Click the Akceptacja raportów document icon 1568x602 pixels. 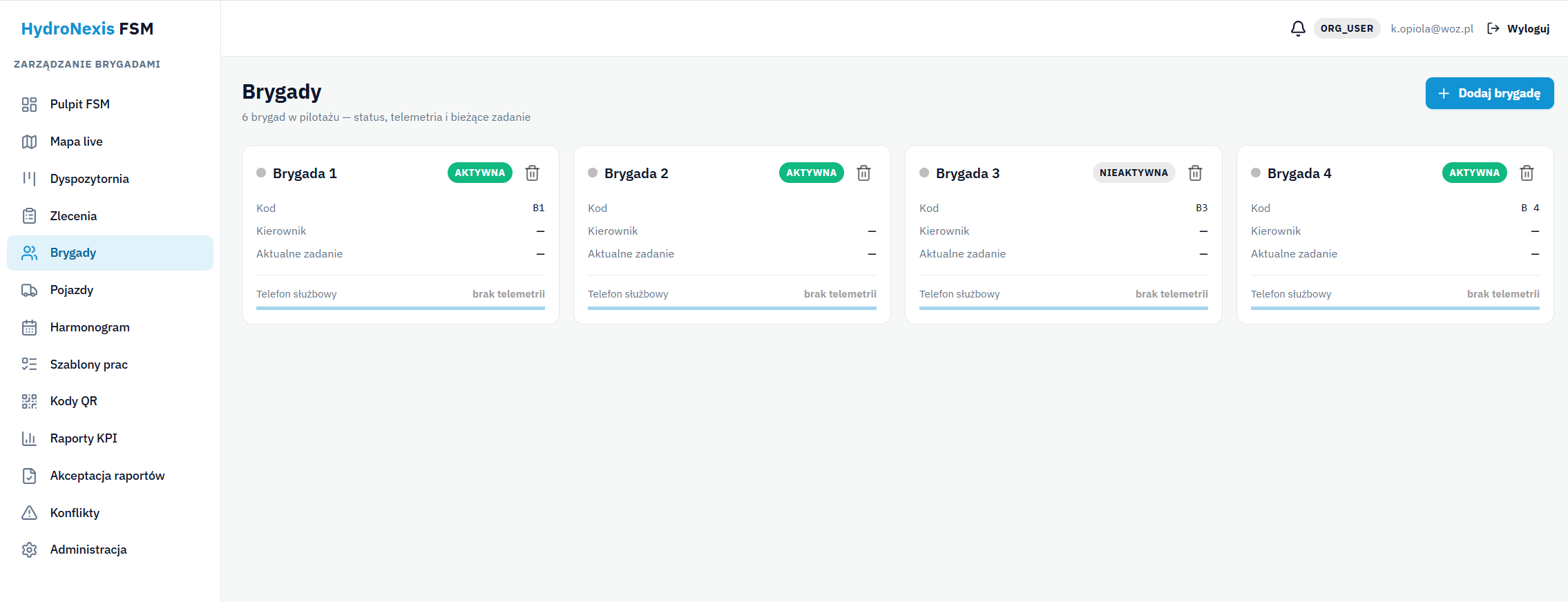29,476
